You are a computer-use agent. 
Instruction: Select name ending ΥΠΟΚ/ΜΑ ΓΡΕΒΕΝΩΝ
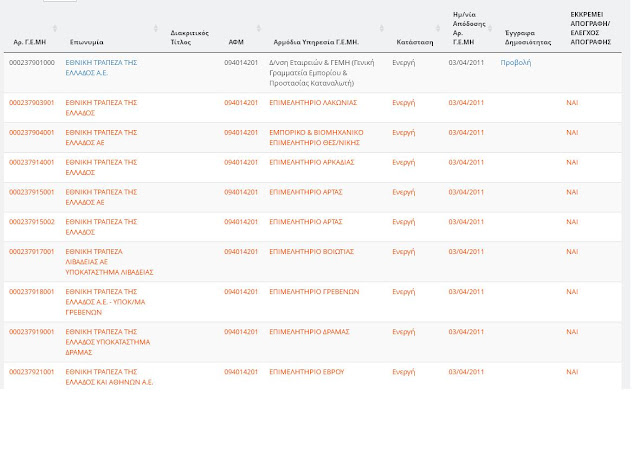coord(105,302)
